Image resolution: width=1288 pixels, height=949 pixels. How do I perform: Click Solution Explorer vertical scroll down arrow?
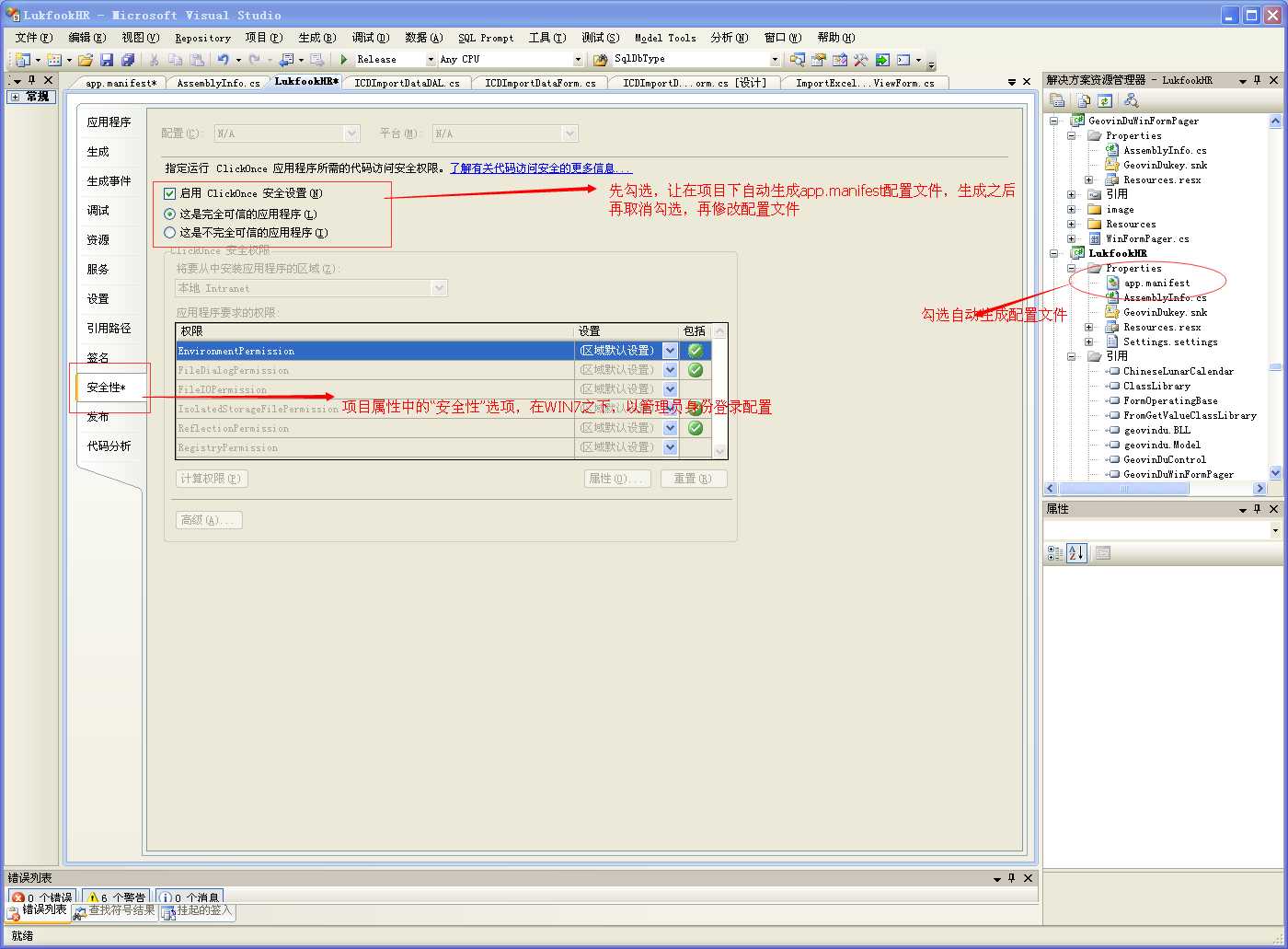[x=1275, y=473]
